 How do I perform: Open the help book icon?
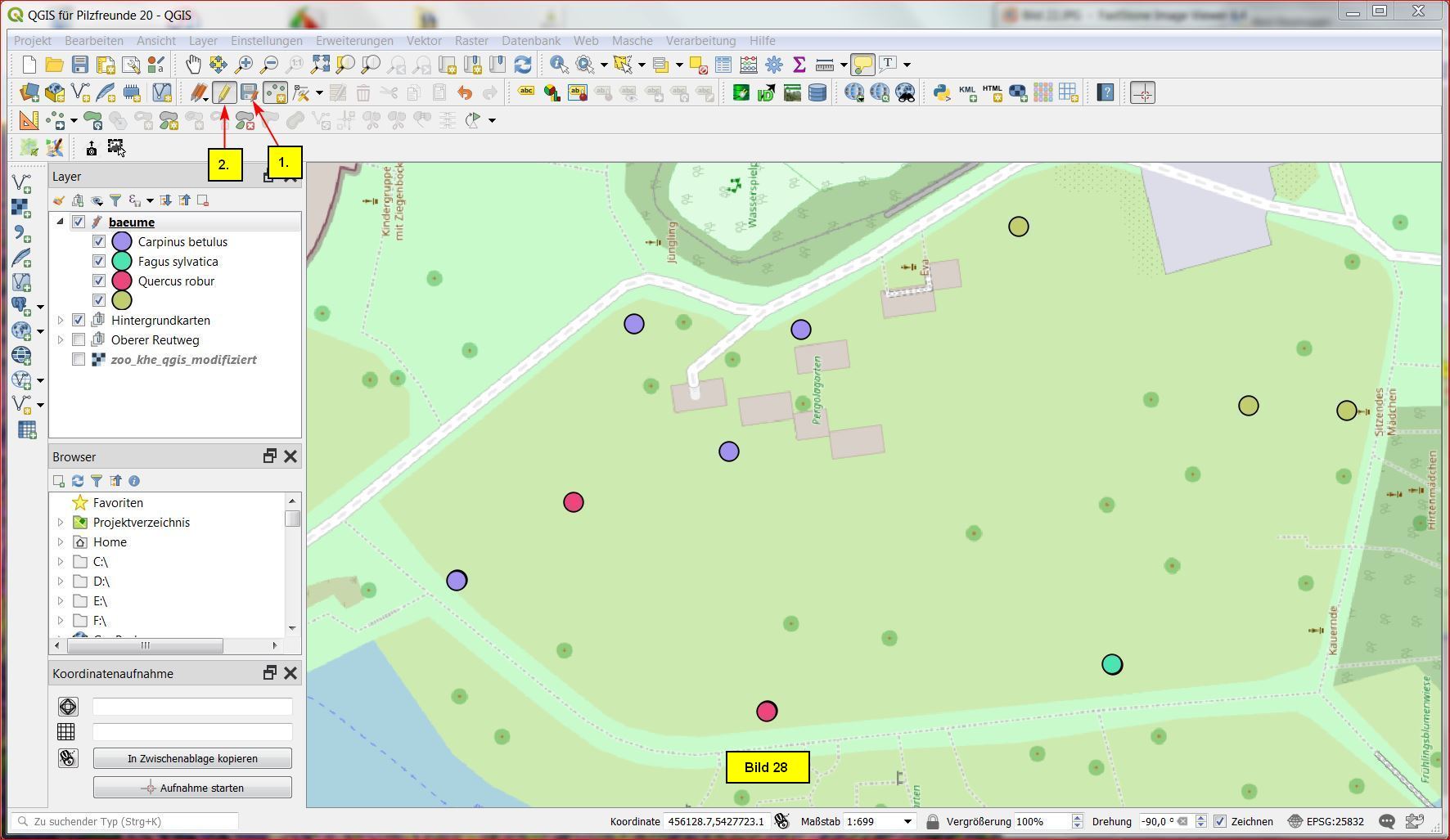1106,93
